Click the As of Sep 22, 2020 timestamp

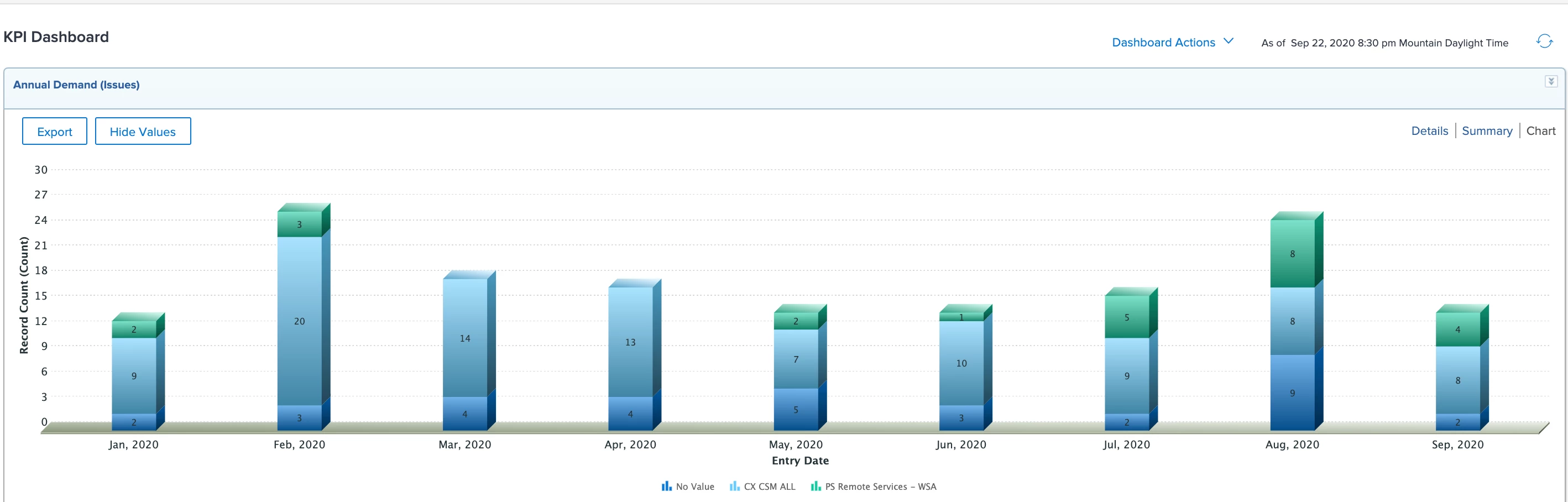tap(1384, 43)
